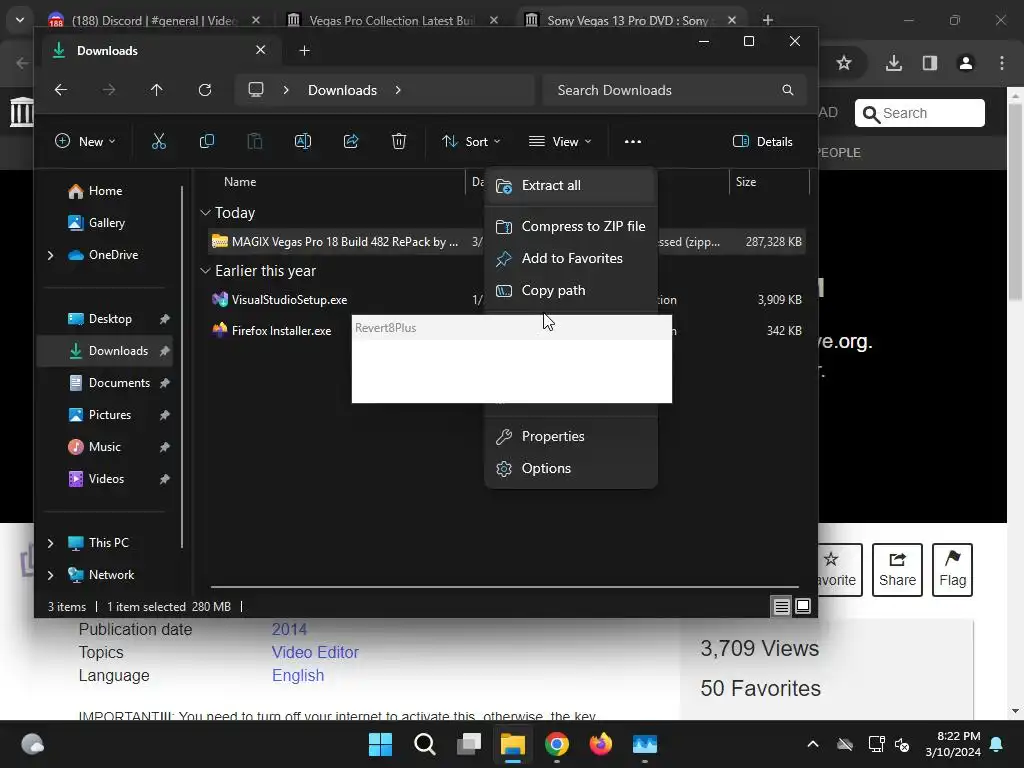
Task: Click the Delete trash can icon
Action: (398, 141)
